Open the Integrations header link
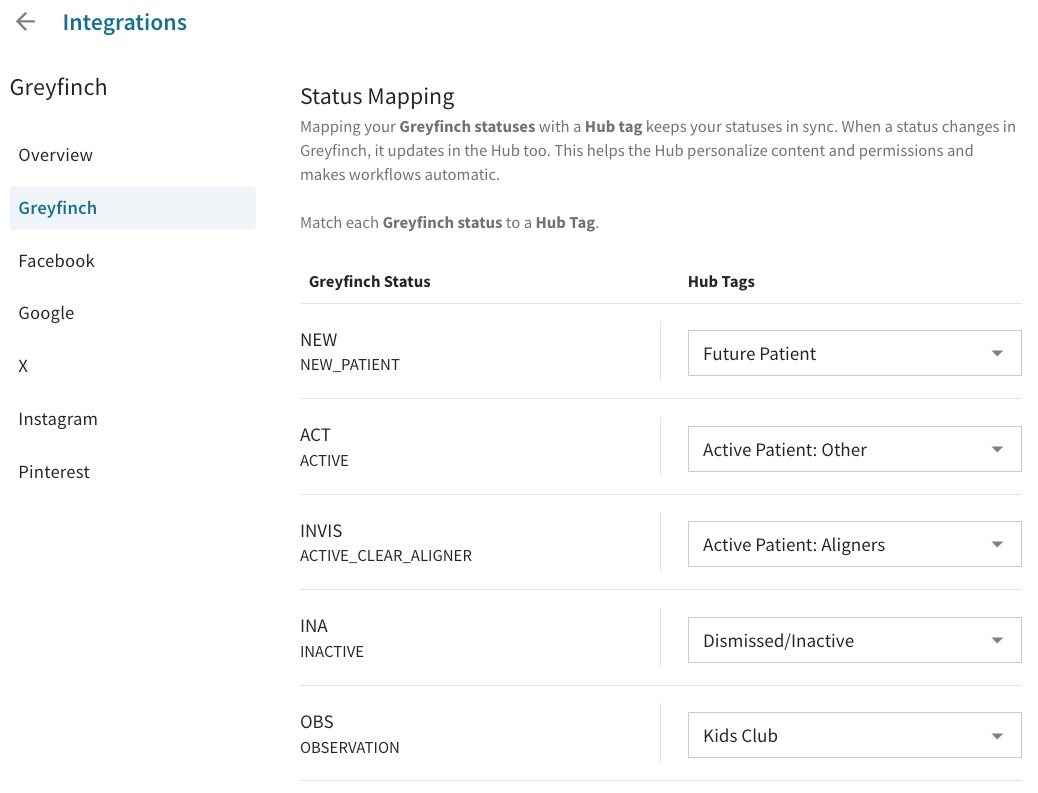 tap(124, 23)
